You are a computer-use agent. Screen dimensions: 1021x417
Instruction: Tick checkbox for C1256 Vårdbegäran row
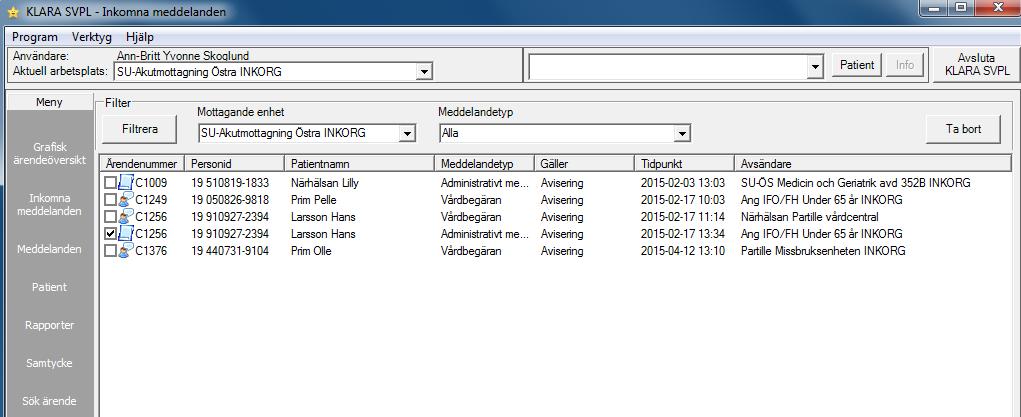coord(111,217)
